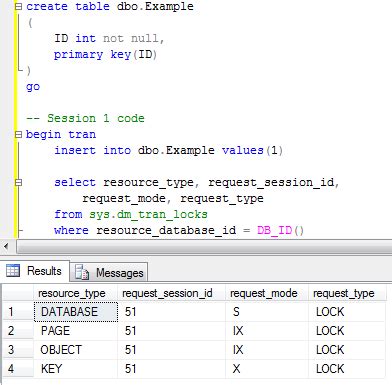Select row 3 header in results grid

click(18, 350)
